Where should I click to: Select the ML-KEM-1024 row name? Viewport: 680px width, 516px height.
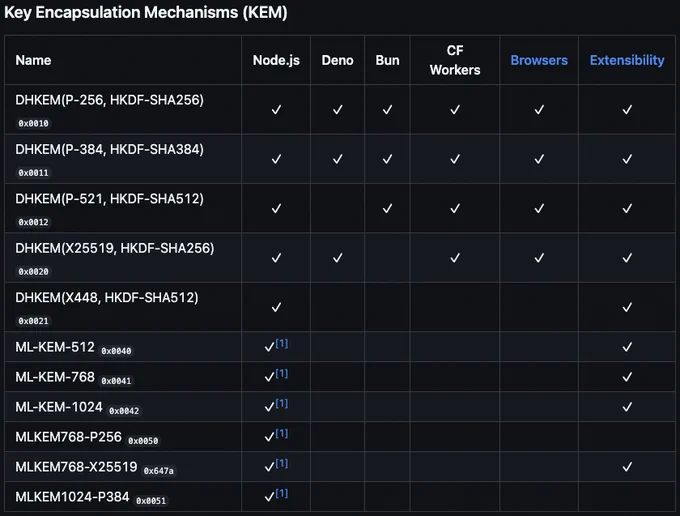(x=59, y=407)
